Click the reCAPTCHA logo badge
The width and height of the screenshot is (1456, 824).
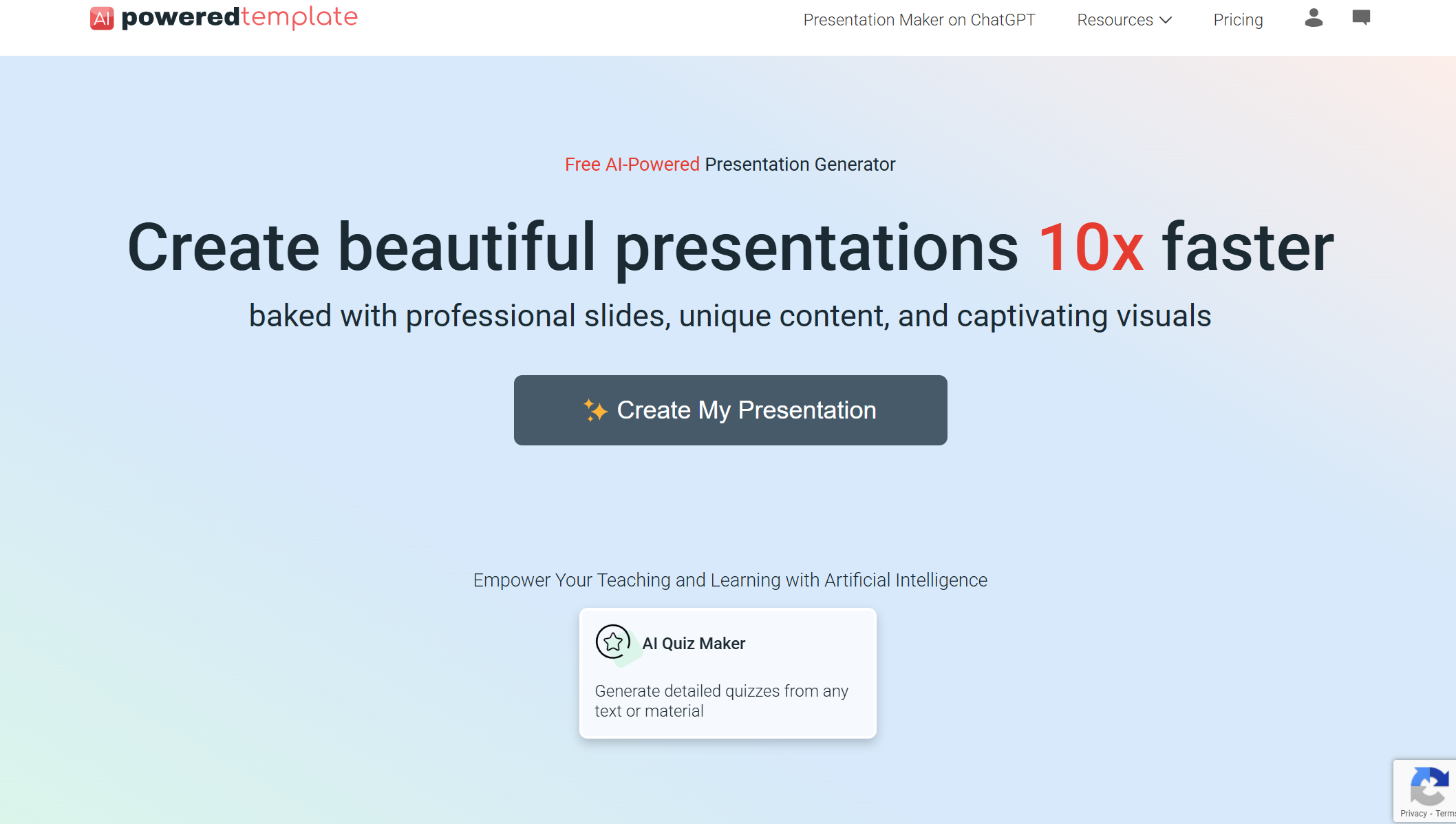pos(1429,785)
